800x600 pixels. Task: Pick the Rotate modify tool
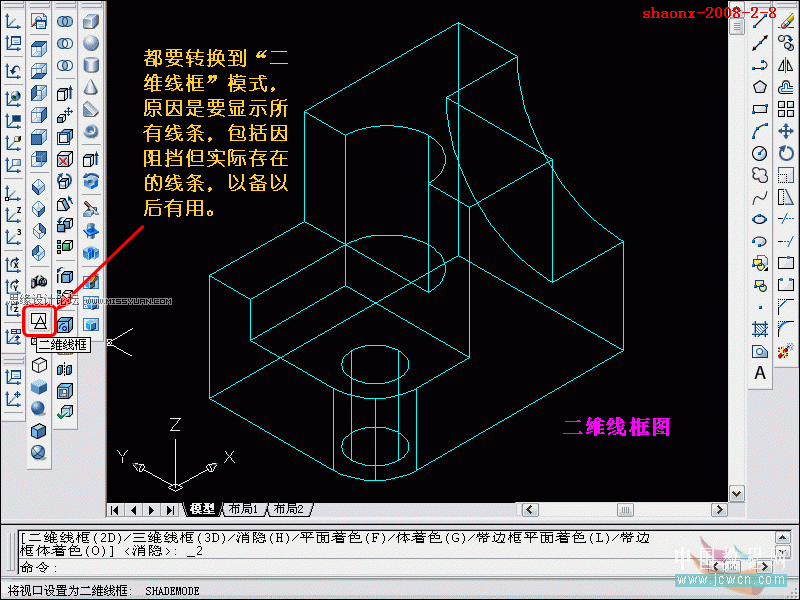[786, 153]
